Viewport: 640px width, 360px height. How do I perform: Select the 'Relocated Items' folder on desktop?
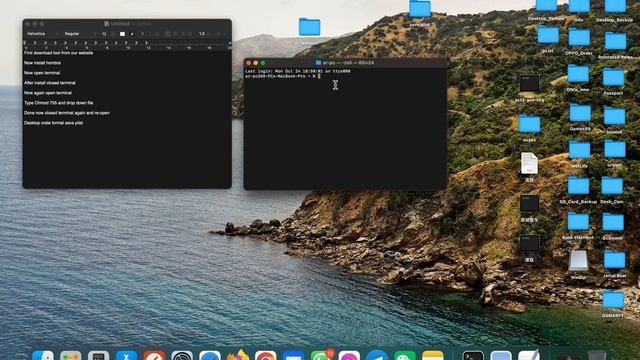click(616, 41)
